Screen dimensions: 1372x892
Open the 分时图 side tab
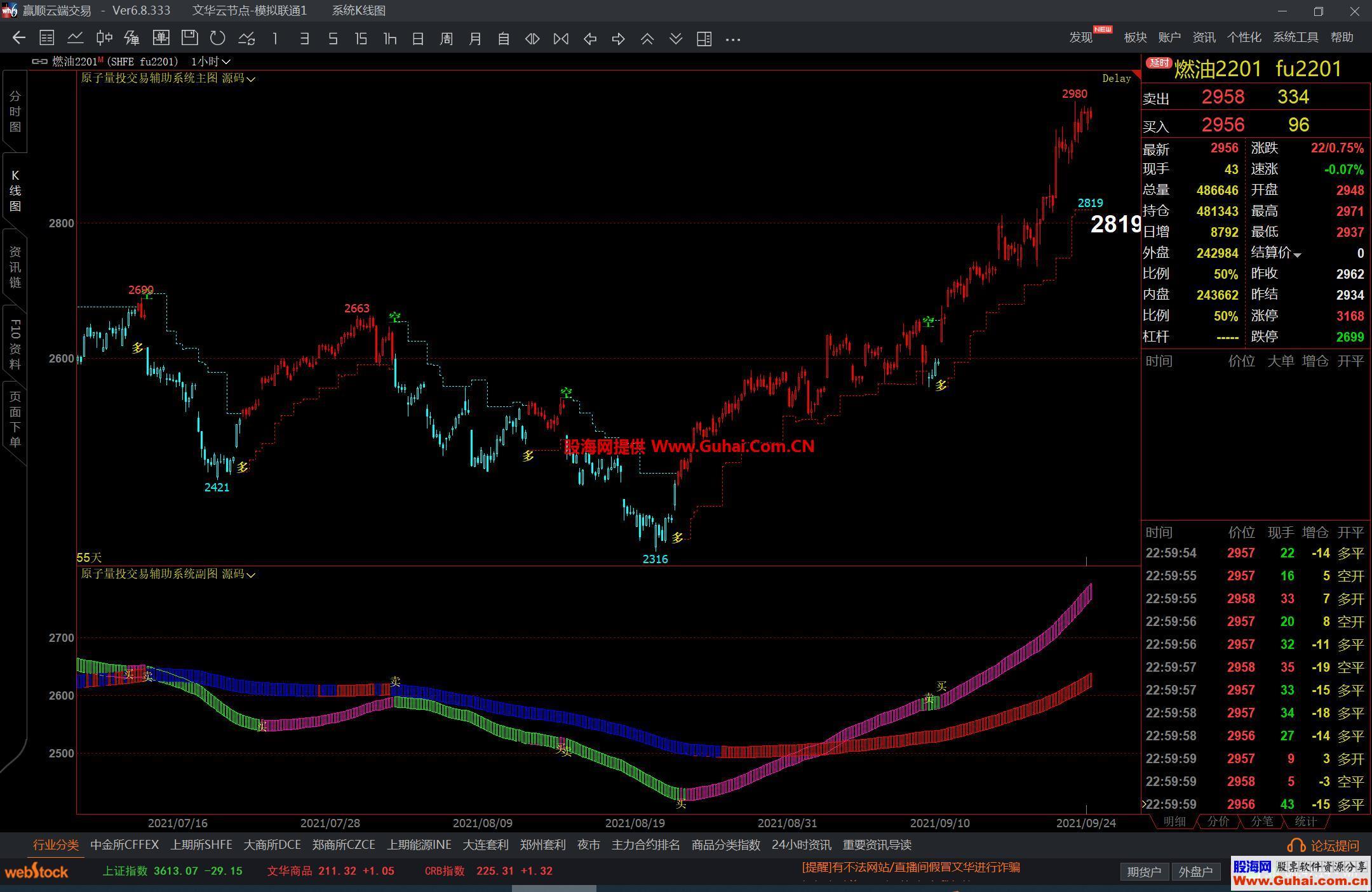(x=15, y=112)
